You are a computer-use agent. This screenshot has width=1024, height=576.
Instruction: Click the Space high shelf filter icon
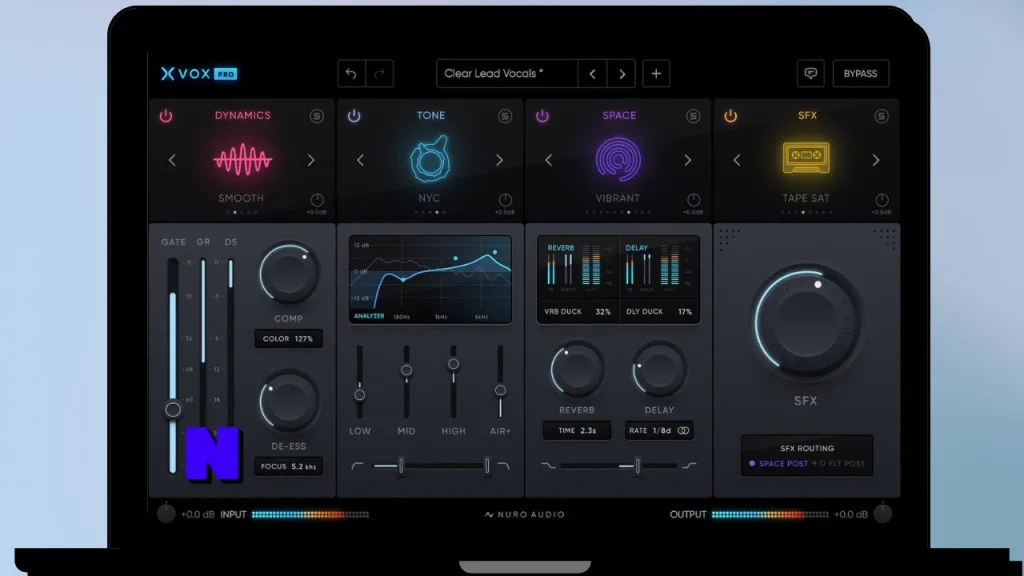[x=690, y=466]
